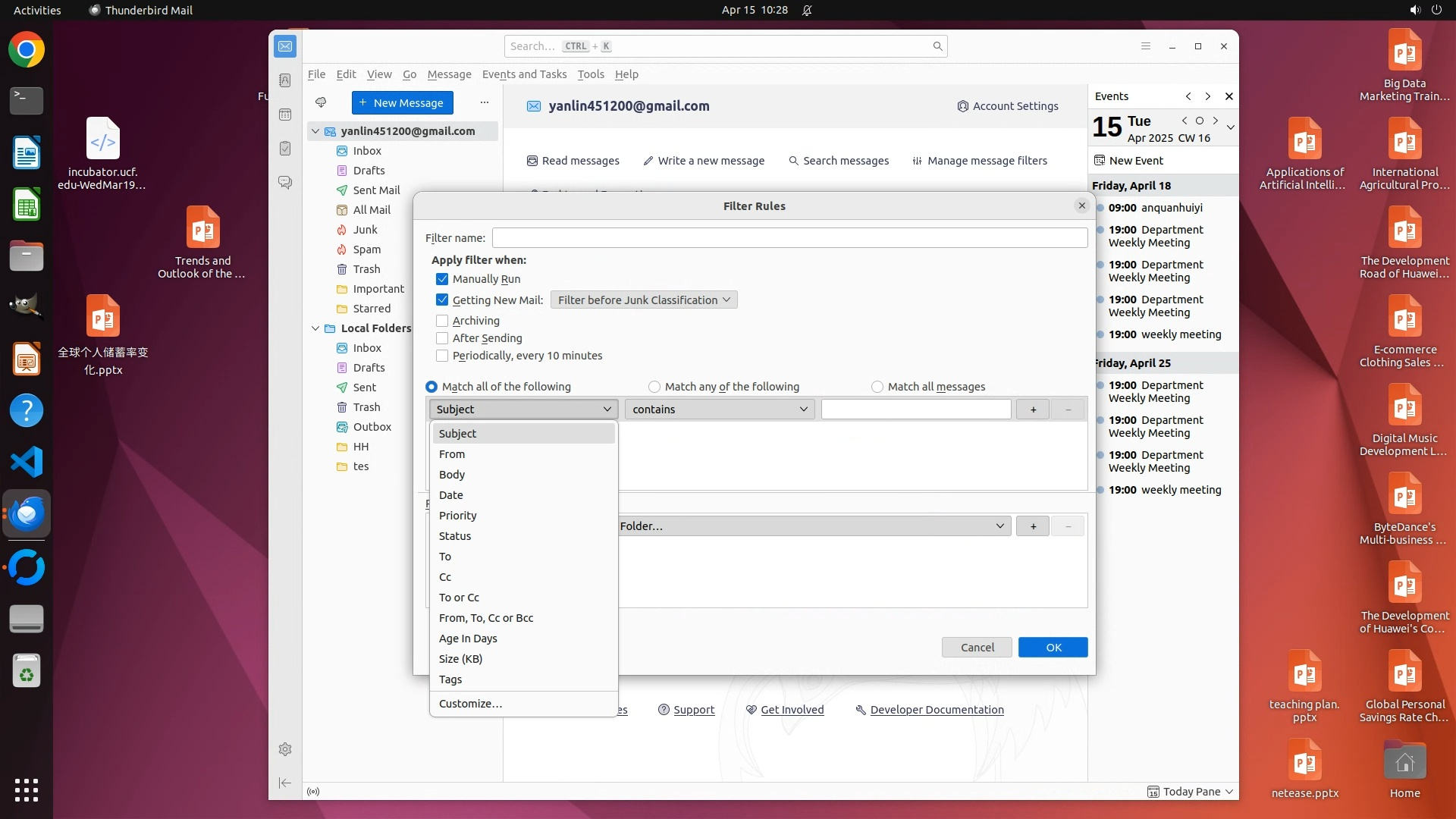Open Visual Studio Code from dock
The width and height of the screenshot is (1456, 819).
click(x=27, y=462)
